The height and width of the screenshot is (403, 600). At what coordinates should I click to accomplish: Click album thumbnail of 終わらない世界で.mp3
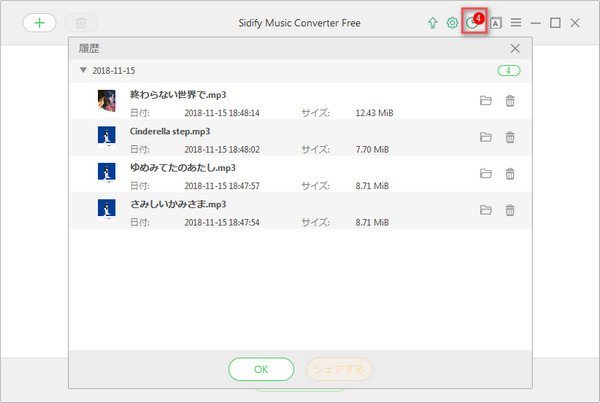(x=107, y=101)
